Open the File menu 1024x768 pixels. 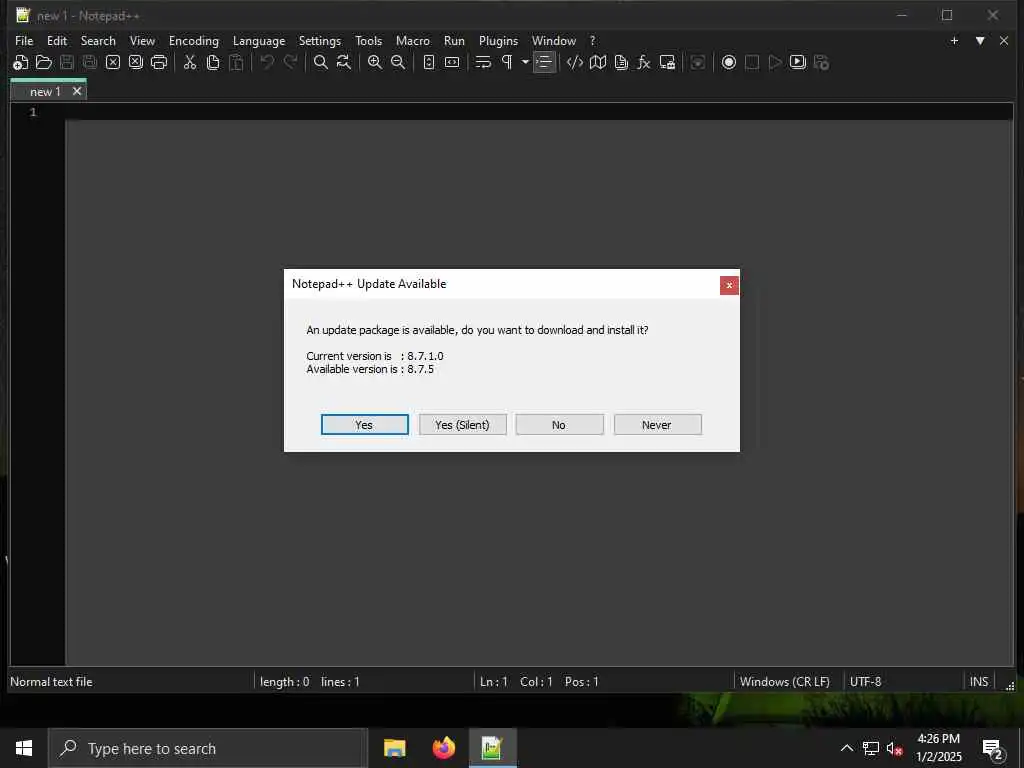click(x=24, y=40)
